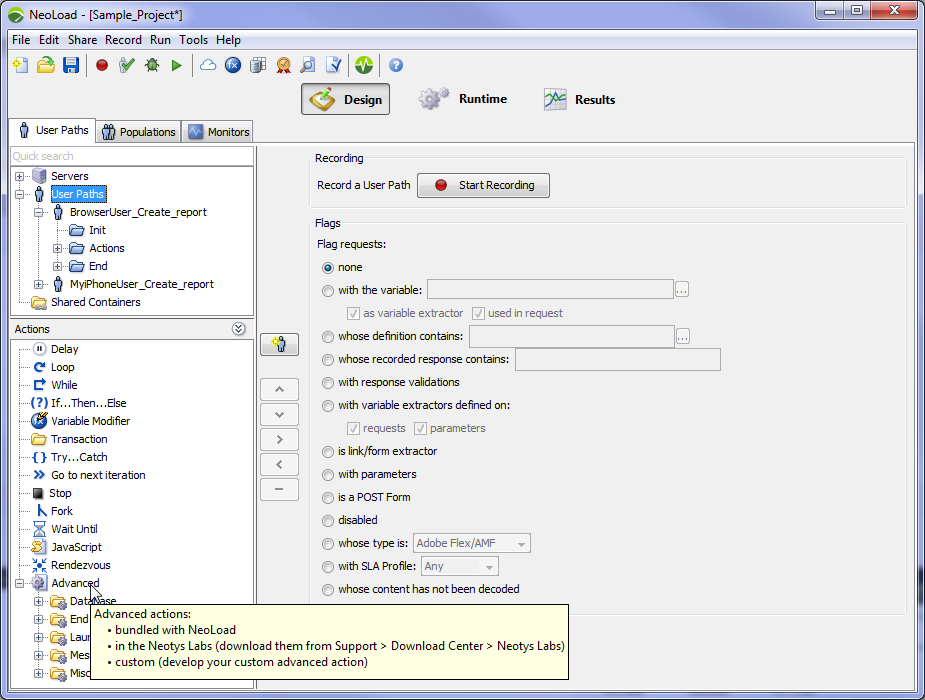Screen dimensions: 925x700
Task: Select the Variable Modifier action
Action: point(90,421)
